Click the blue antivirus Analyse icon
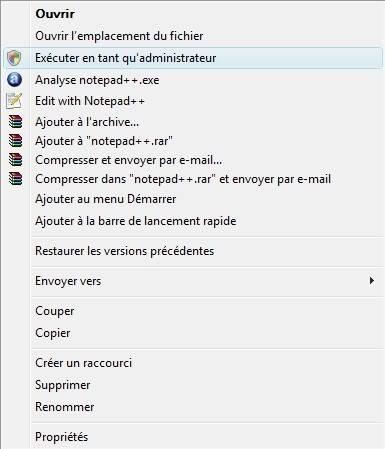Viewport: 385px width, 449px height. tap(14, 80)
